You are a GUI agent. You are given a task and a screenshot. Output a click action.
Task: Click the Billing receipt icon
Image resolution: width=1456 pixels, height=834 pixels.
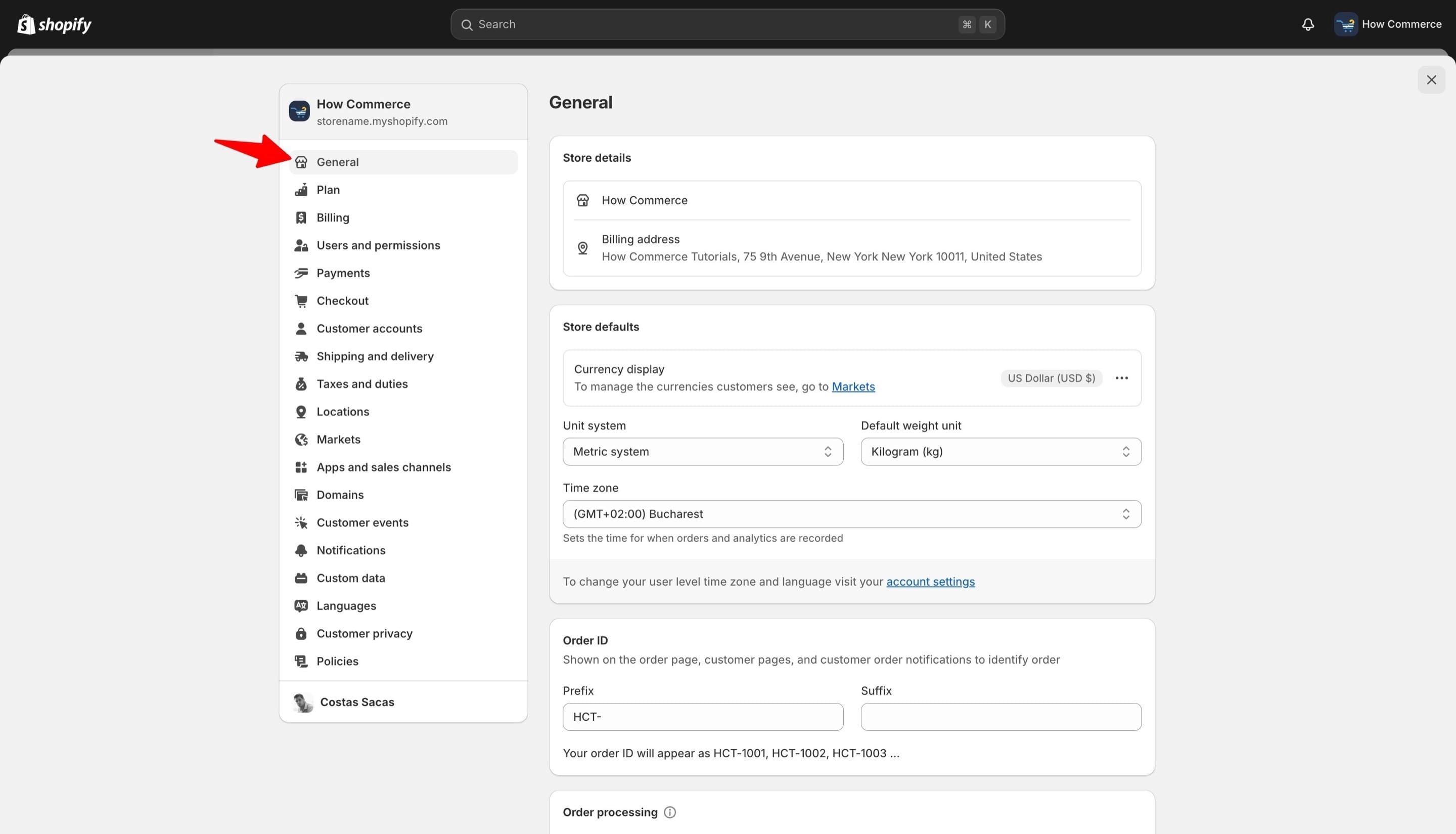(x=301, y=217)
